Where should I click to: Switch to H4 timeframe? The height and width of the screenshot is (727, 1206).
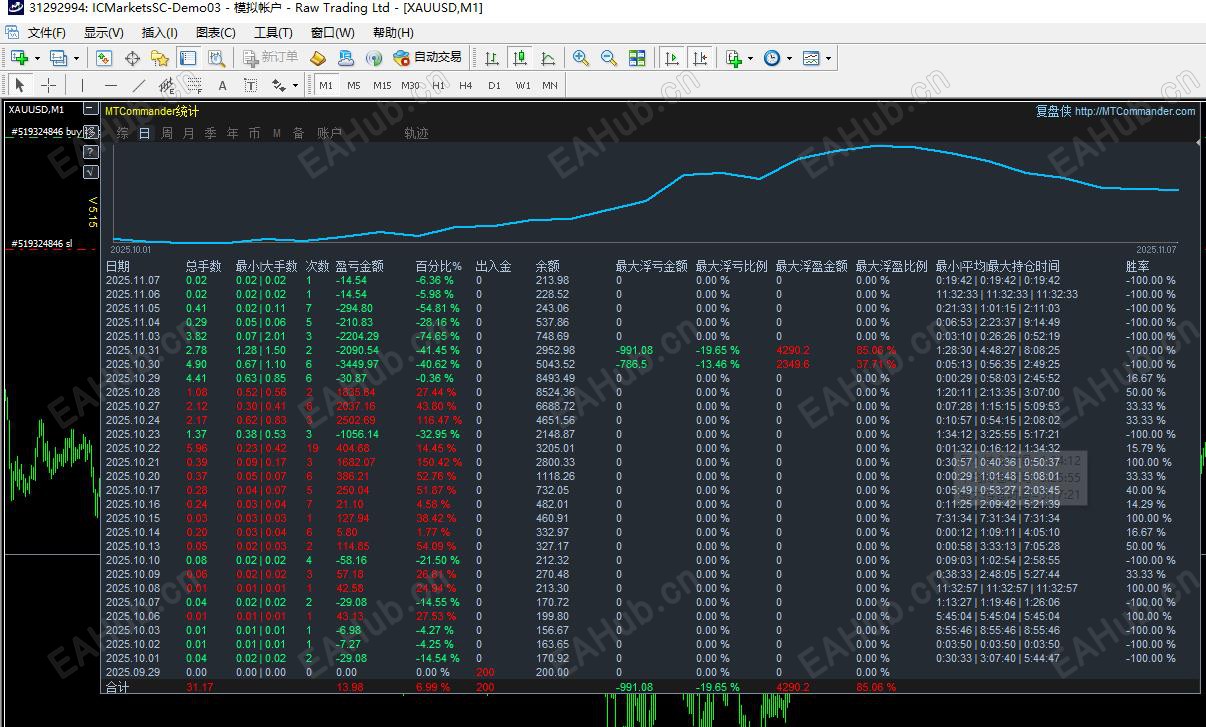(466, 85)
